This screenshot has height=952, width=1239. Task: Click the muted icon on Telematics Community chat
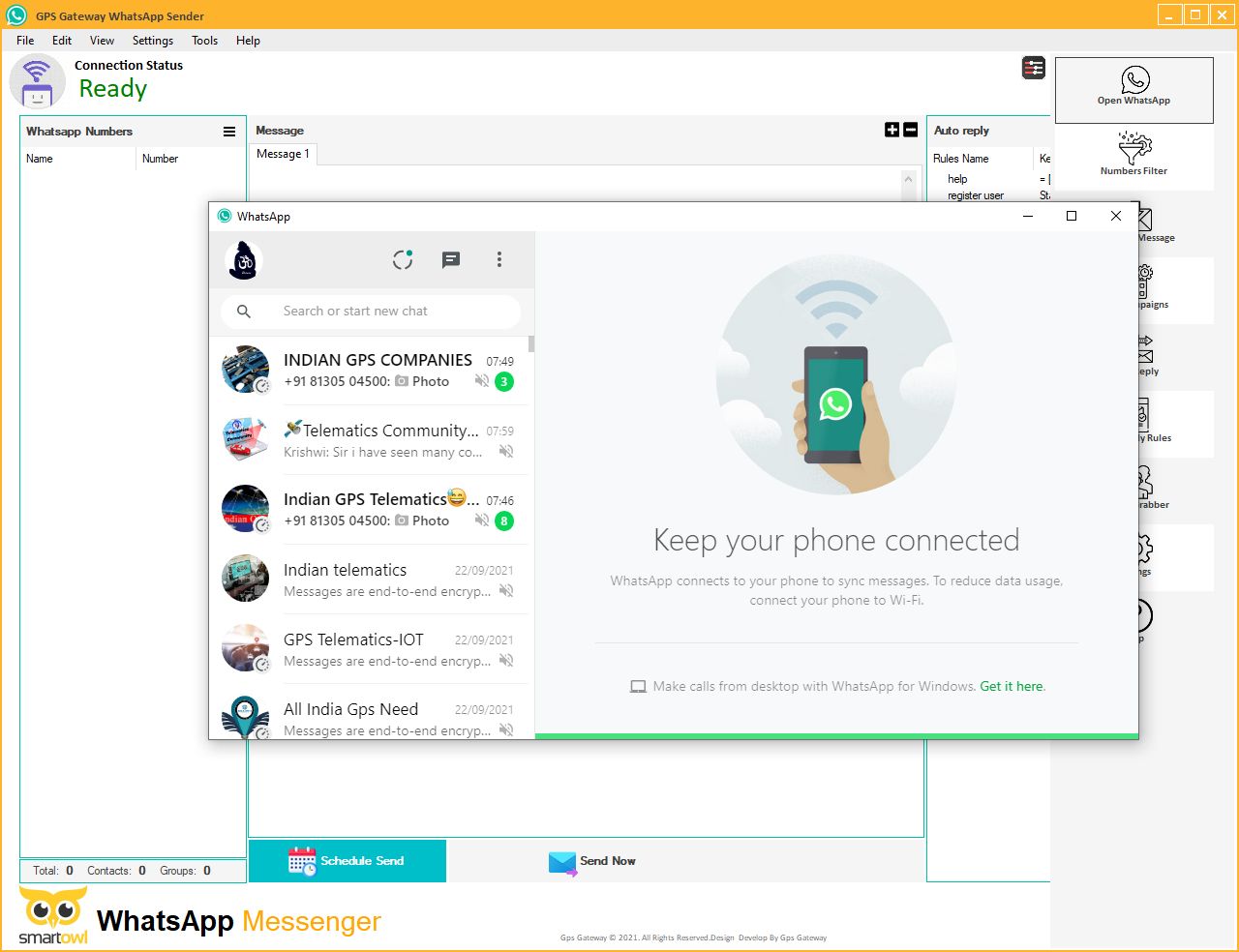pyautogui.click(x=506, y=452)
